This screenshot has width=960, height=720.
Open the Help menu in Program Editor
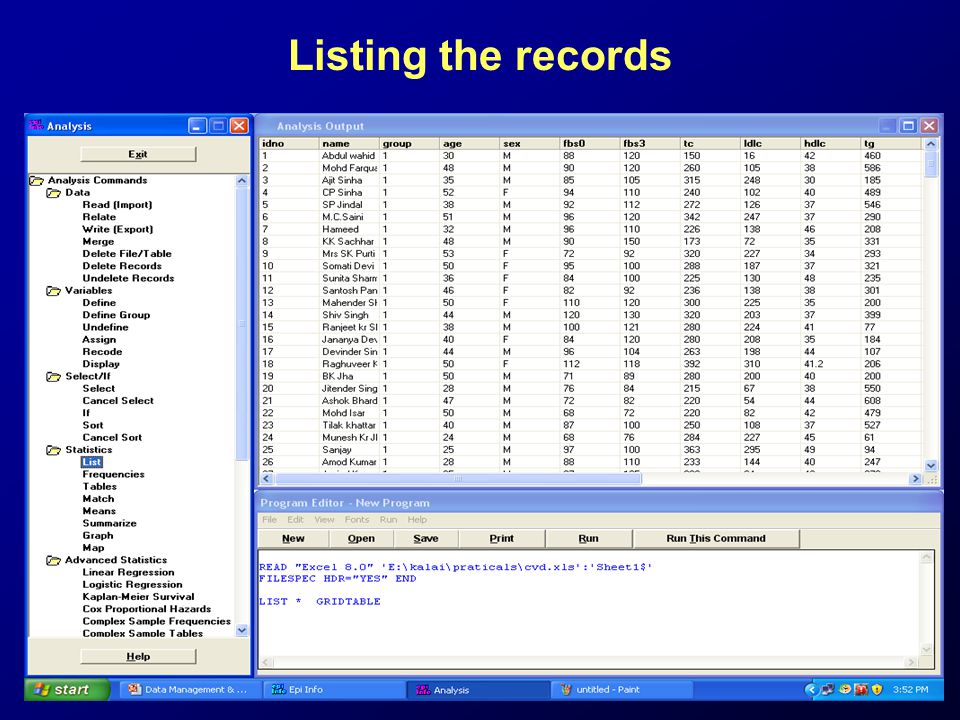417,519
